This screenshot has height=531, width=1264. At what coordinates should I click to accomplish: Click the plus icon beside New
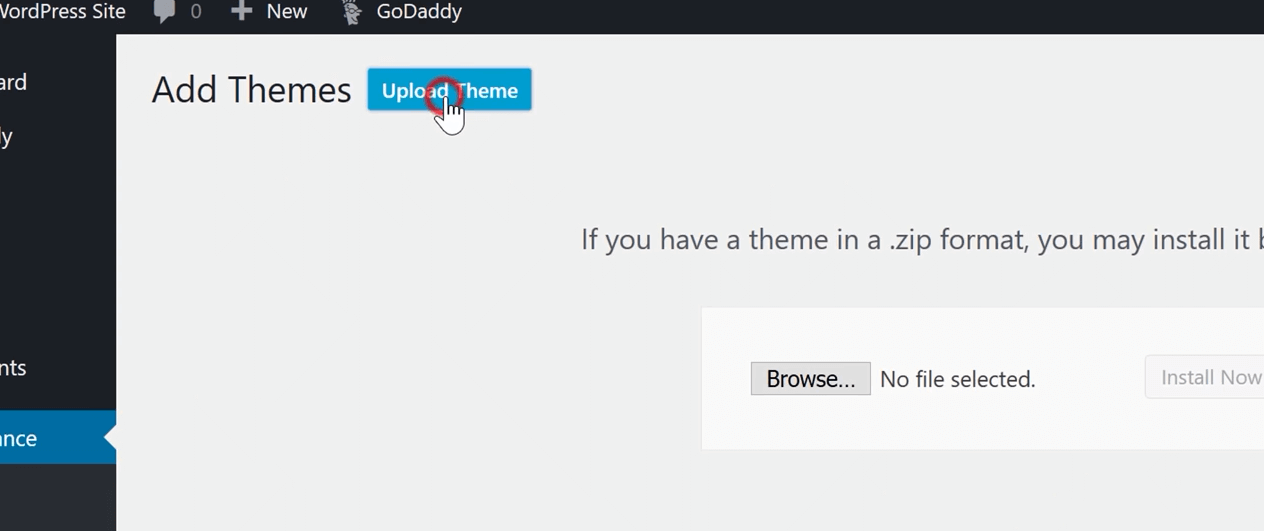[241, 12]
